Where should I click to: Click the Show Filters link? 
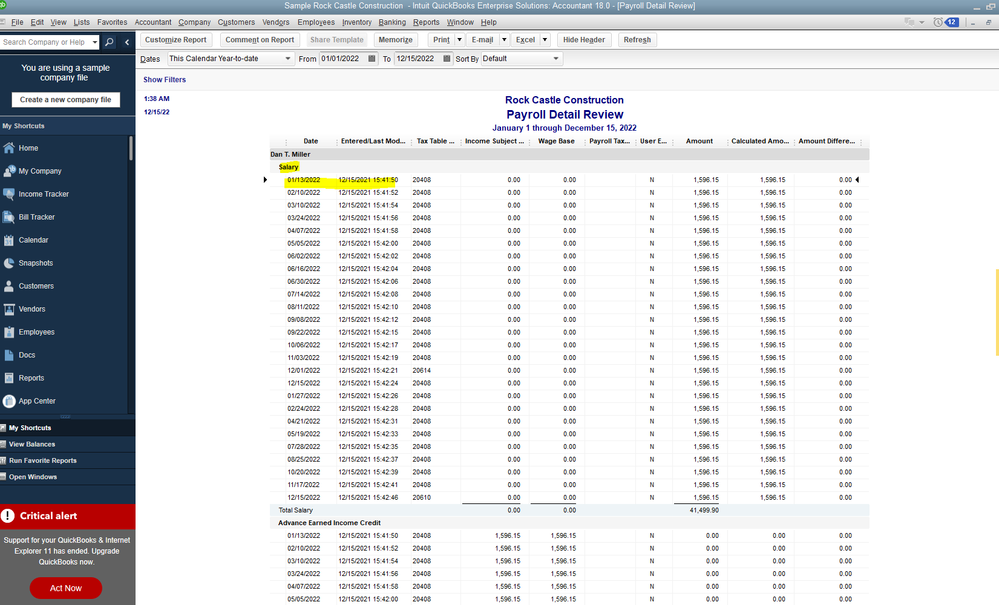pyautogui.click(x=164, y=79)
